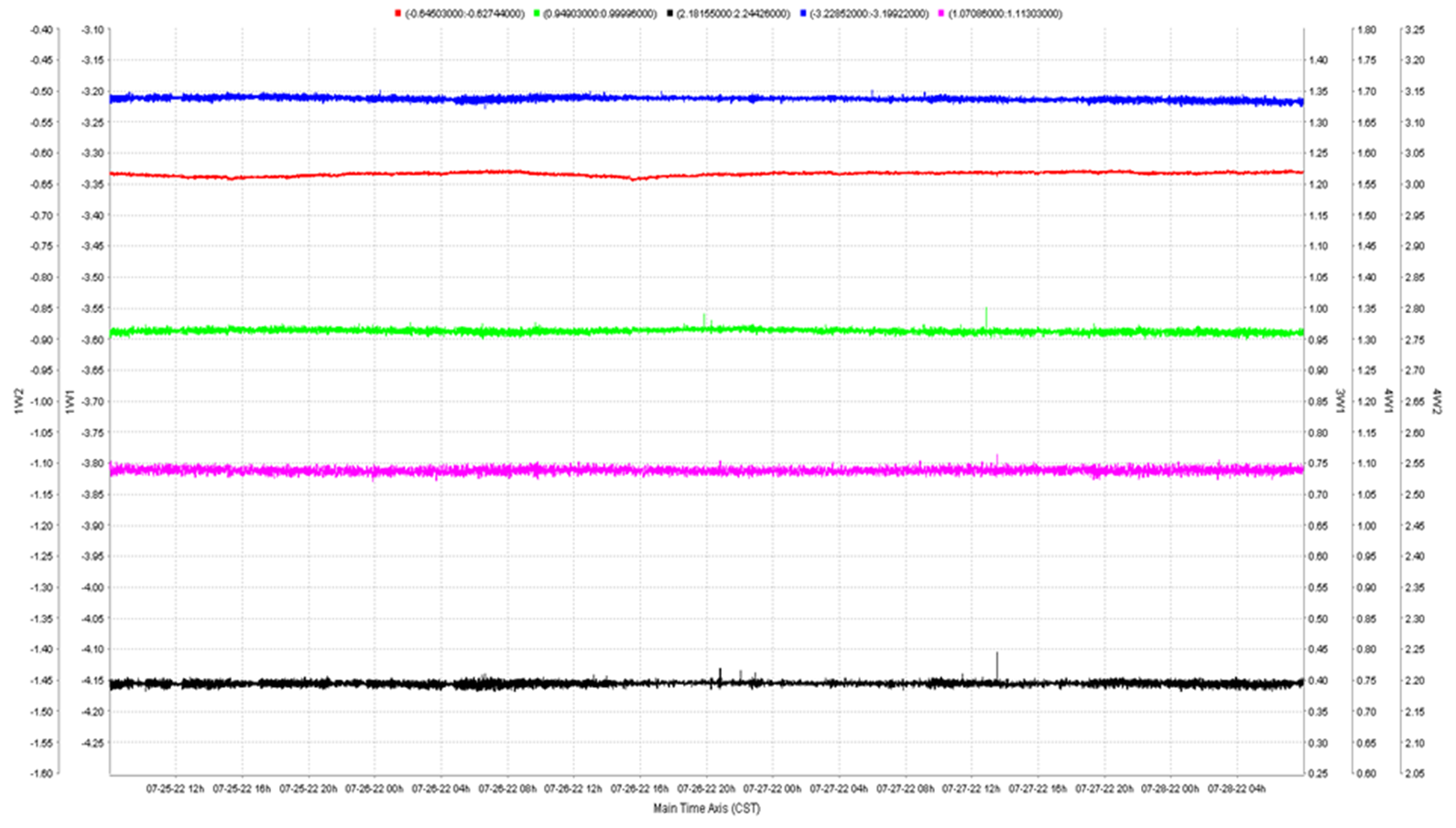Click the 3W1 axis label

pos(1340,401)
